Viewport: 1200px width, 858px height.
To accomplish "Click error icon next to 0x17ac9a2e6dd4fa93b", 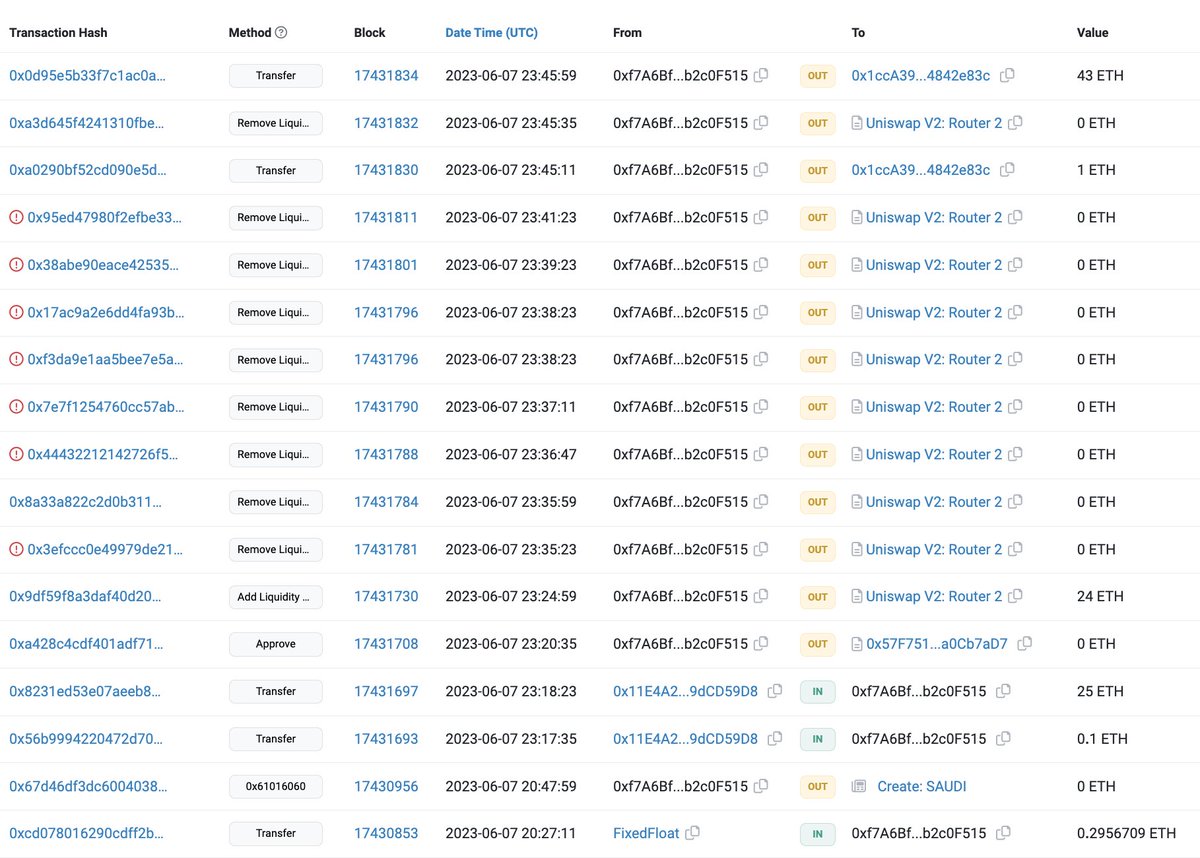I will pyautogui.click(x=16, y=312).
